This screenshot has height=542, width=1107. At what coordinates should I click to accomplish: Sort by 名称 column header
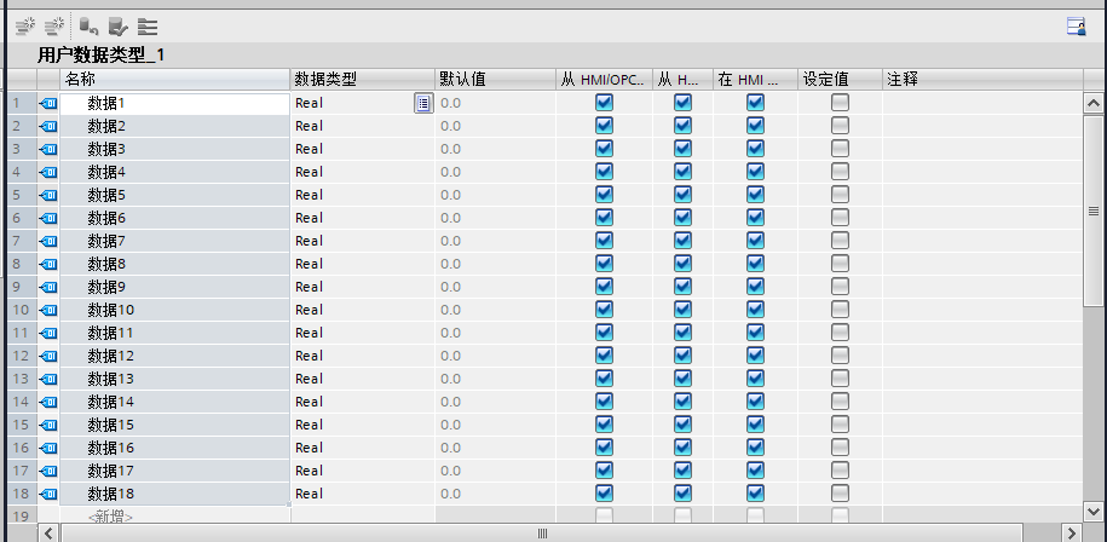(x=174, y=79)
